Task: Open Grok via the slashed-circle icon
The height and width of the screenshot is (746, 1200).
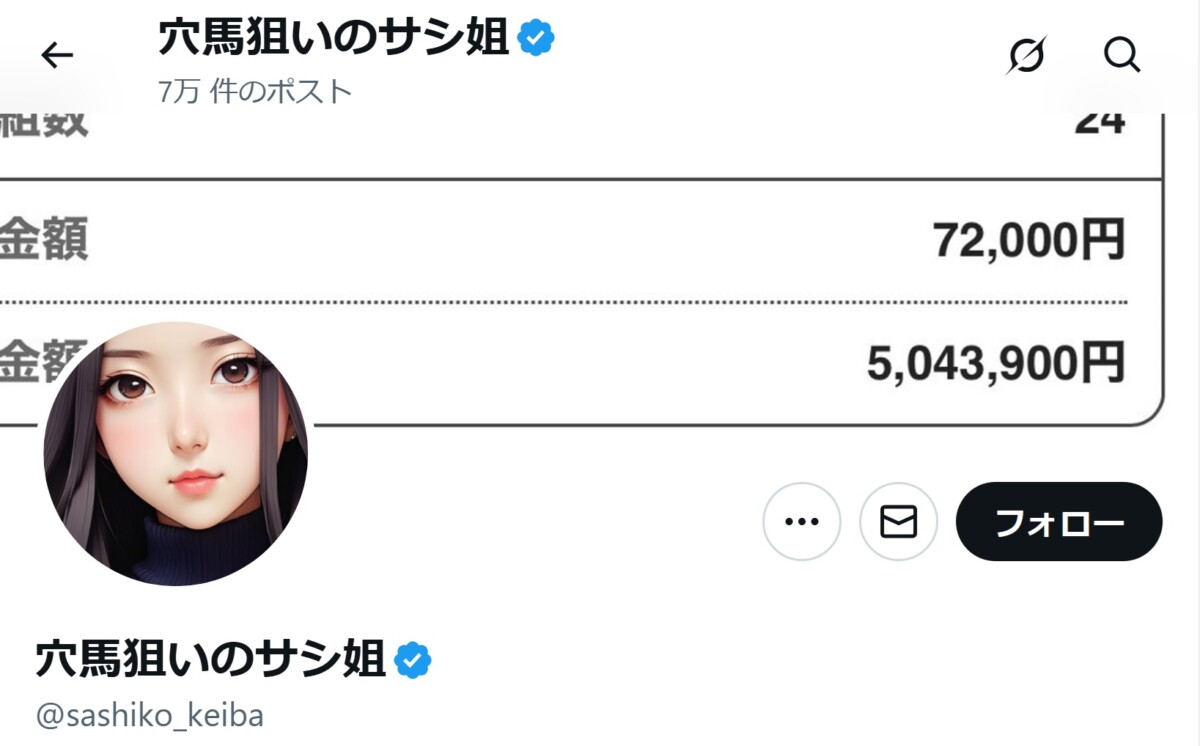Action: tap(1026, 56)
